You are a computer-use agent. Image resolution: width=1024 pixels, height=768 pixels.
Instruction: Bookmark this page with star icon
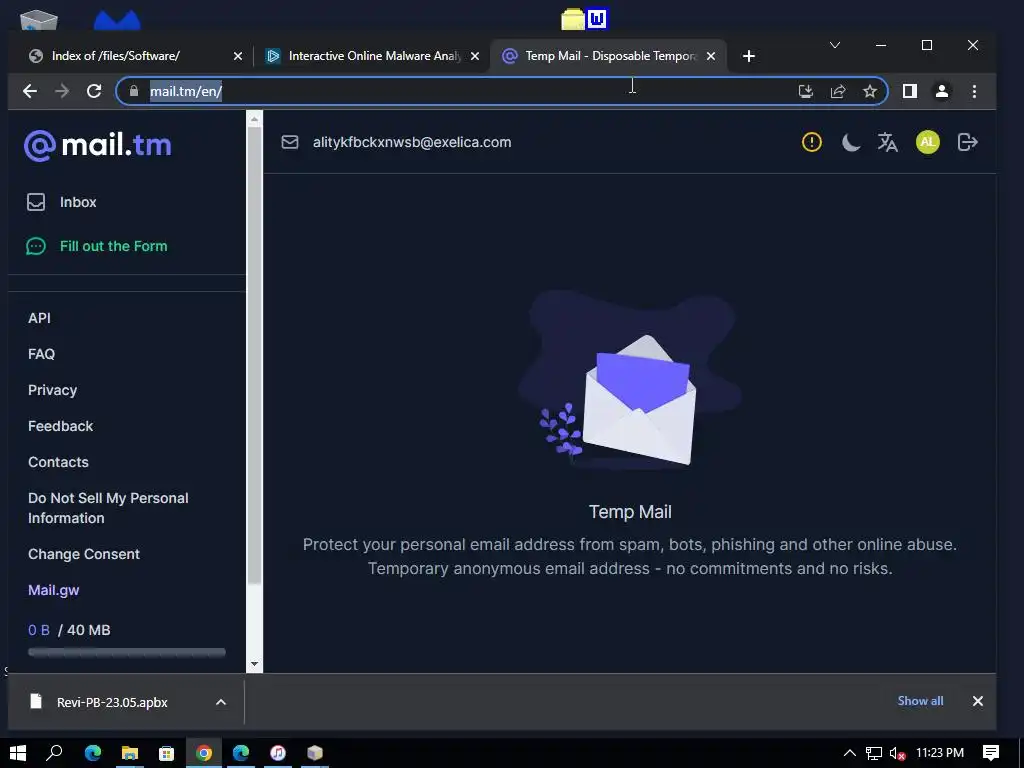[870, 91]
